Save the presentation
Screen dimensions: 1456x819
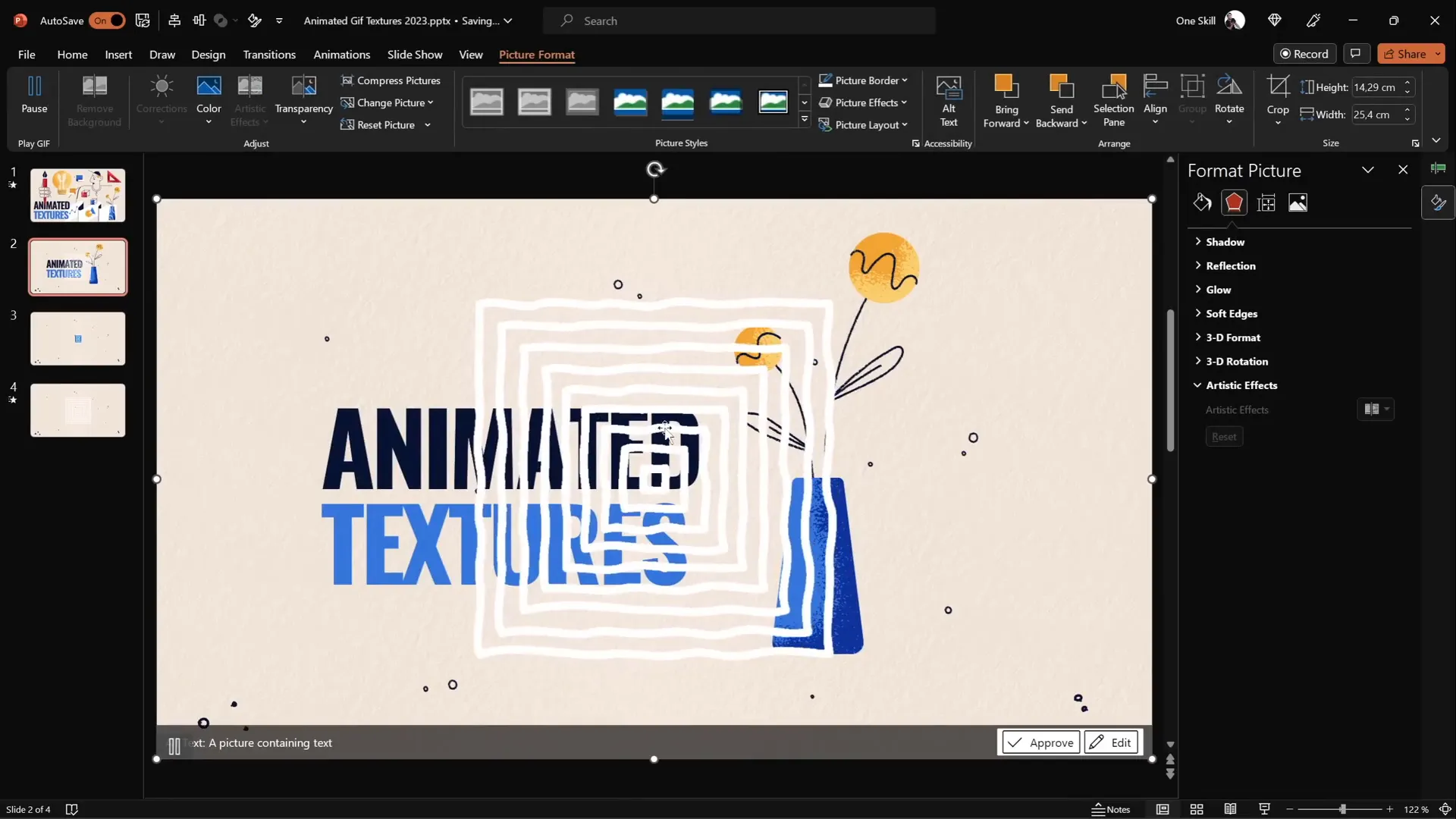[x=143, y=20]
